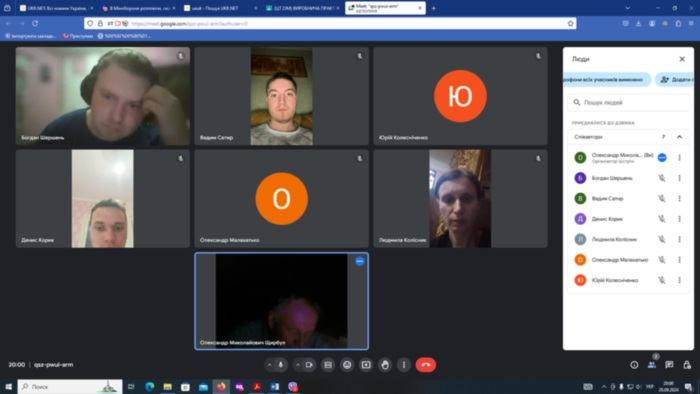Screen dimensions: 700x394
Task: Expand microphone settings arrow
Action: click(x=269, y=365)
